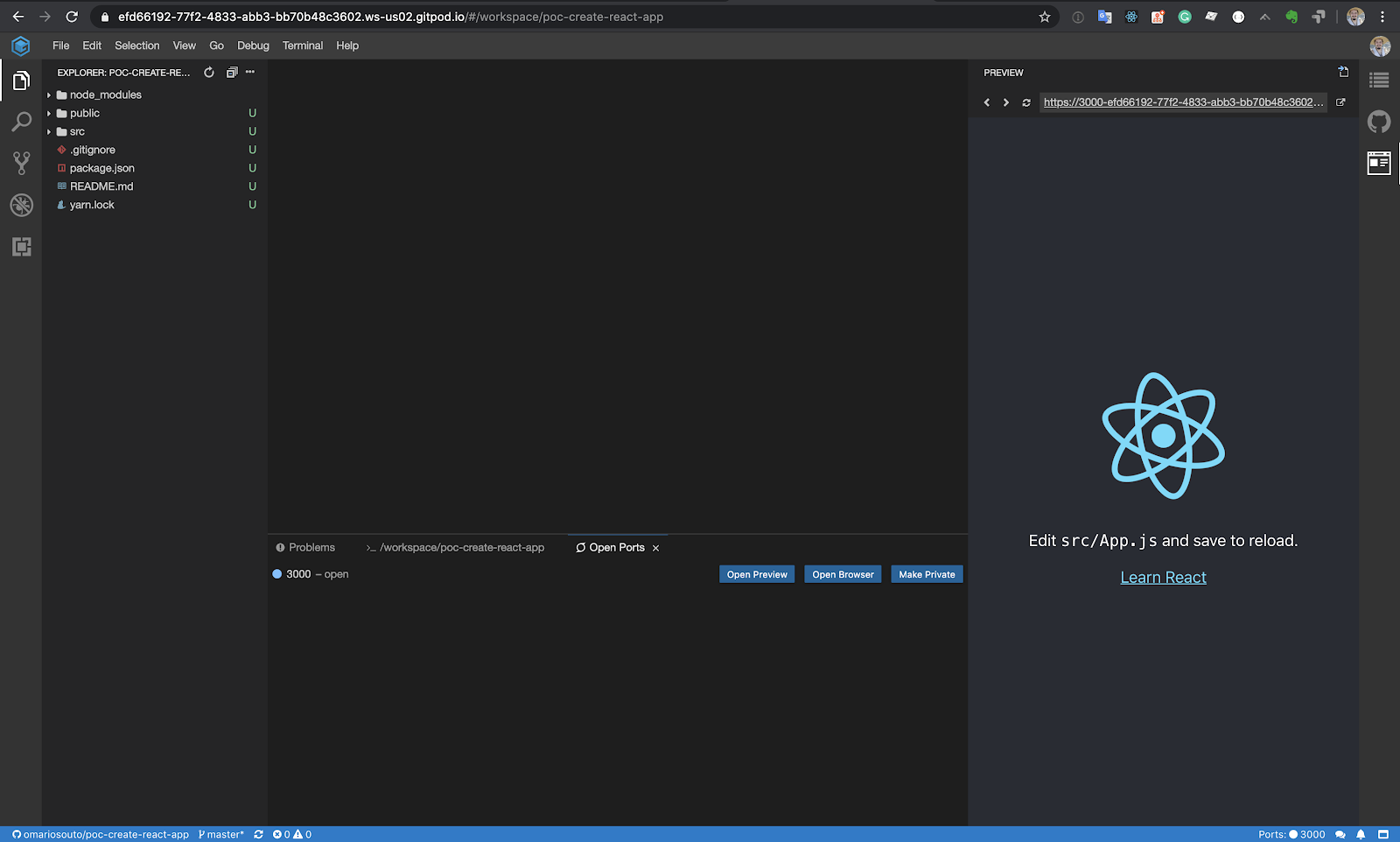Bookmark this page with the star icon
The image size is (1400, 842).
tap(1045, 17)
